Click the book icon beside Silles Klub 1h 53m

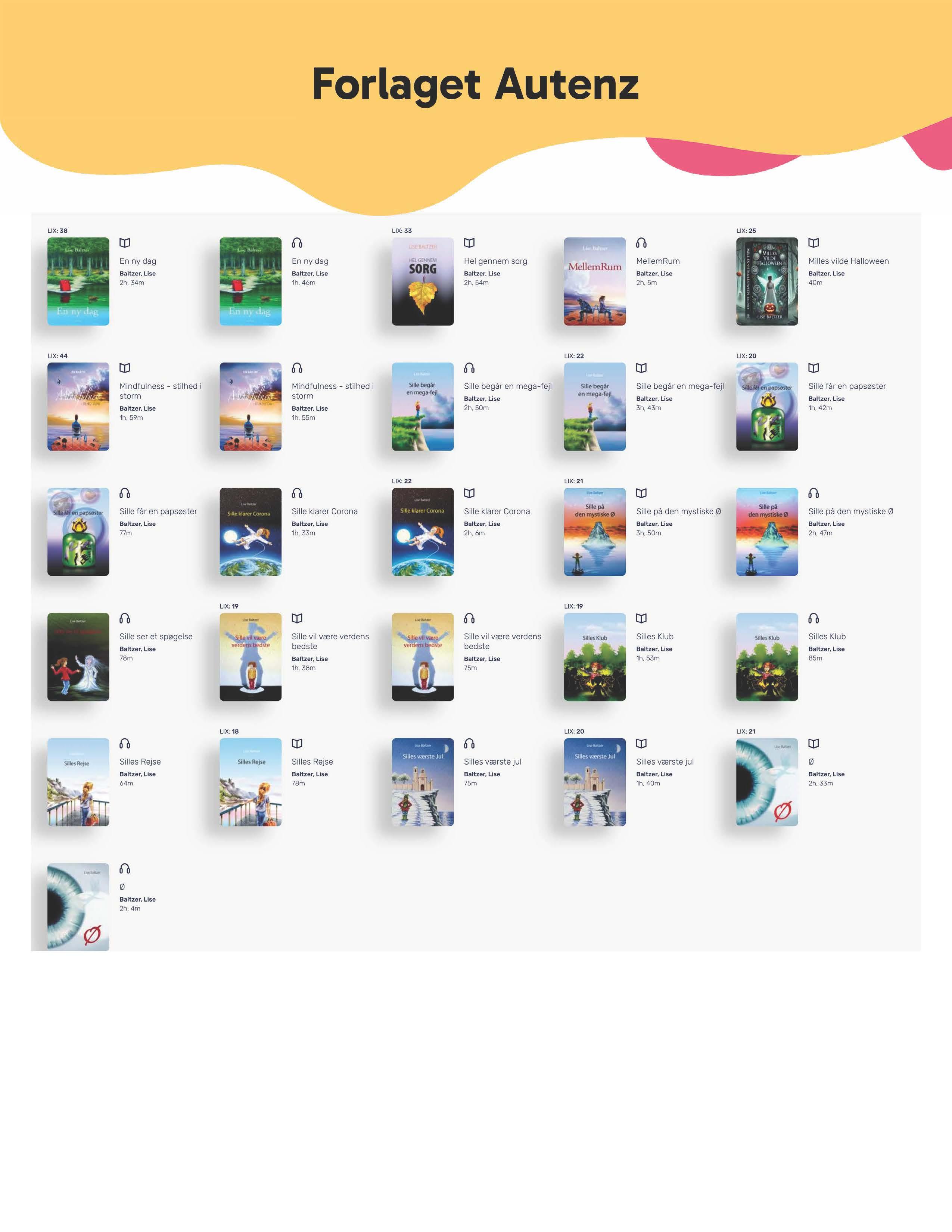pyautogui.click(x=641, y=618)
